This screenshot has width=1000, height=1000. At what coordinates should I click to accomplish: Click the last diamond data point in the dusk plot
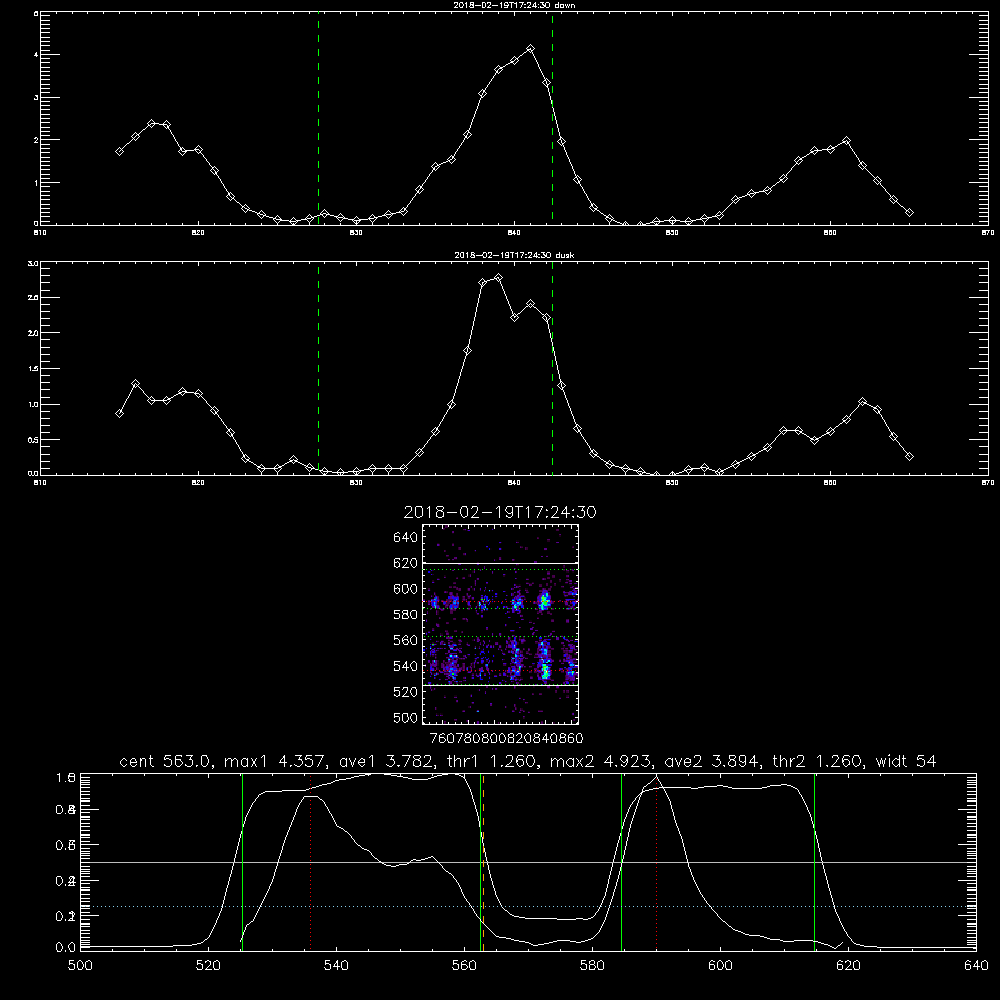click(x=909, y=456)
